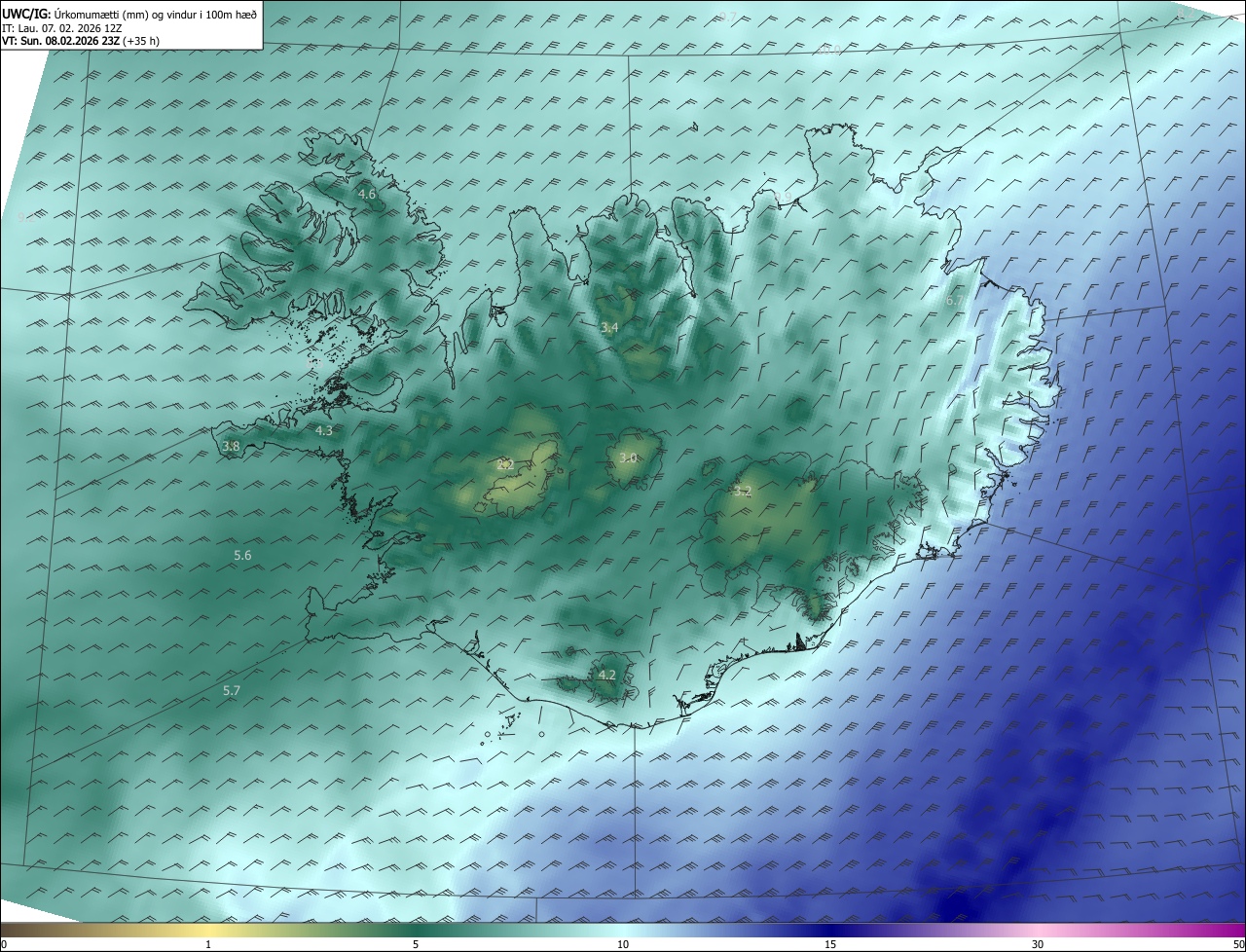Click the 3.8 value on the western peninsula
1246x952 pixels.
[x=231, y=446]
